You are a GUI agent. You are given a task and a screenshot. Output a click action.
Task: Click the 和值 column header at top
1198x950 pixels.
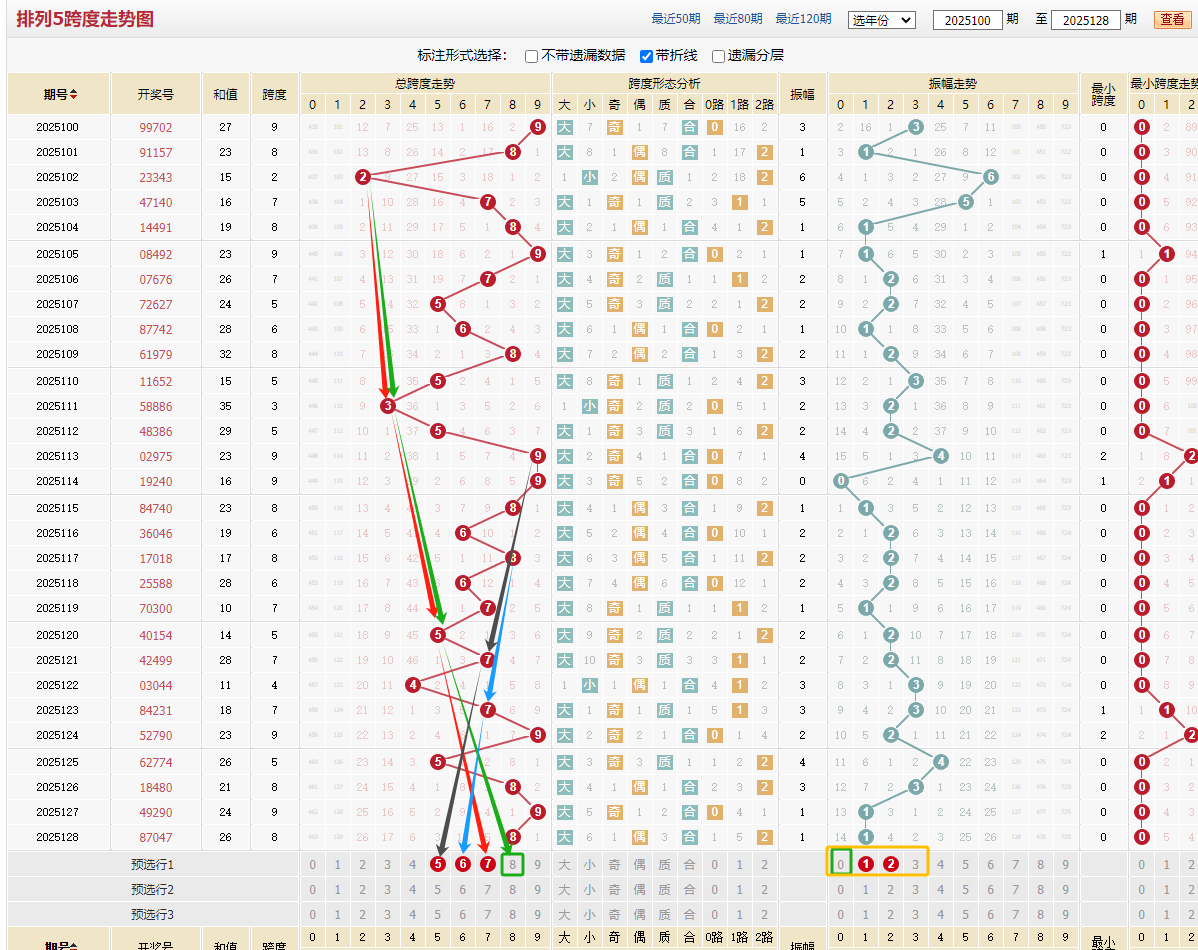tap(225, 94)
